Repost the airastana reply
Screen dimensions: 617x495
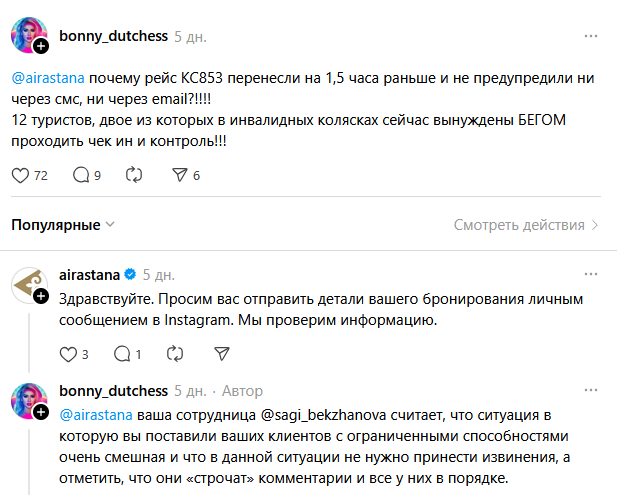[x=174, y=354]
